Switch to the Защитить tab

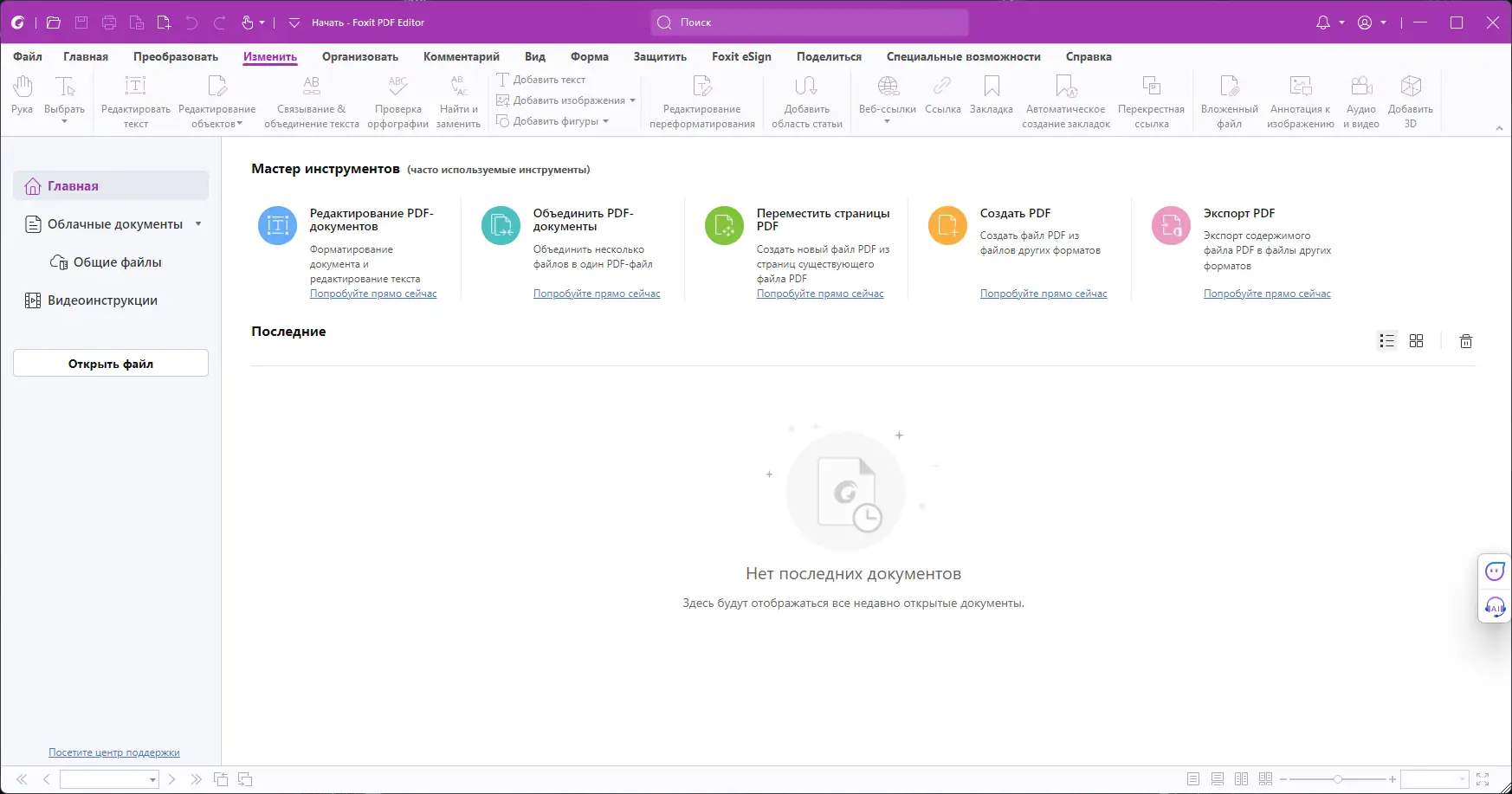click(x=660, y=56)
